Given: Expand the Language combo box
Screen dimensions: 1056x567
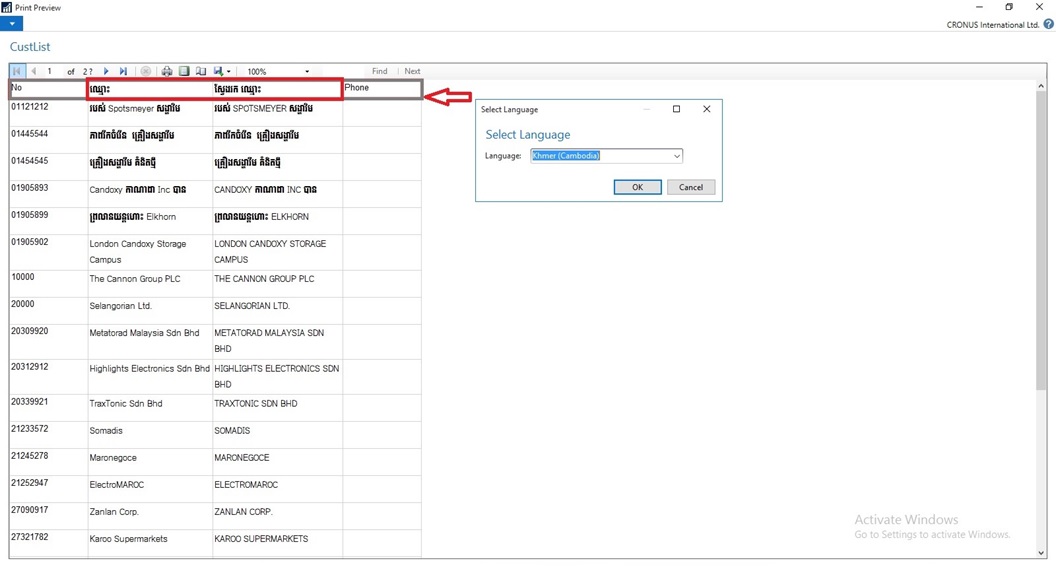Looking at the screenshot, I should coord(677,156).
